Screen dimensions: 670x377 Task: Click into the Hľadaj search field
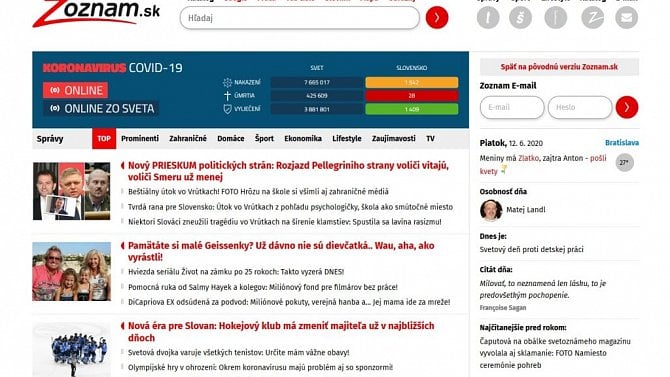pos(300,18)
